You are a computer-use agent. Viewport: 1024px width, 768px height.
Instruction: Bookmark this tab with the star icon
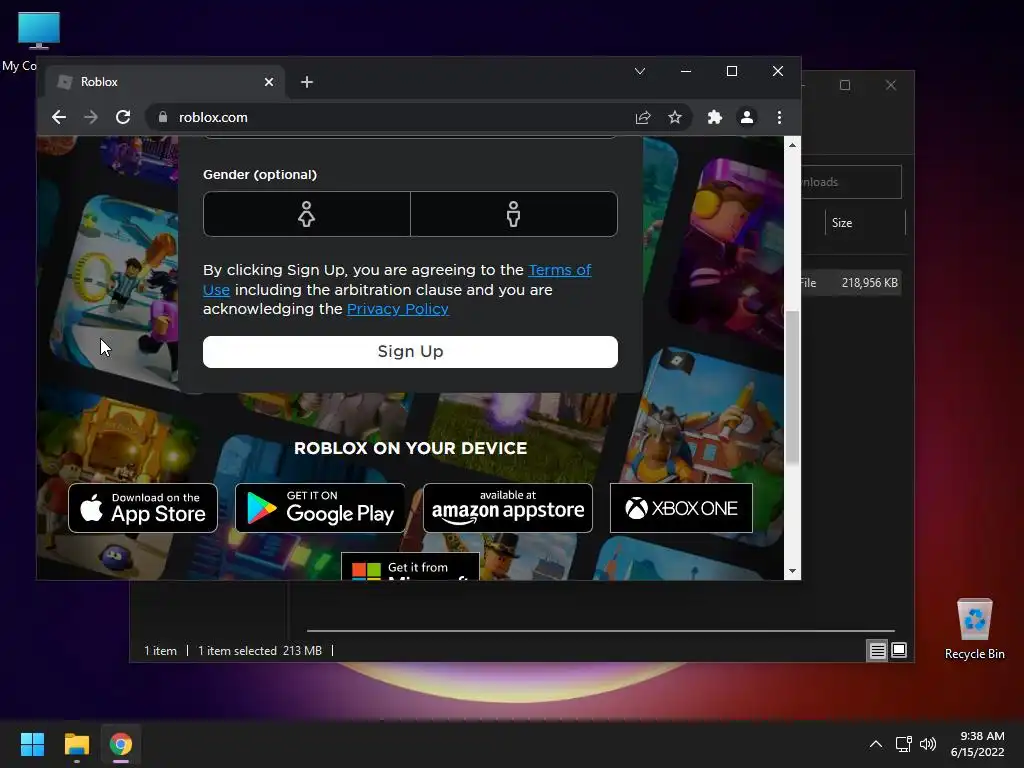(x=675, y=118)
